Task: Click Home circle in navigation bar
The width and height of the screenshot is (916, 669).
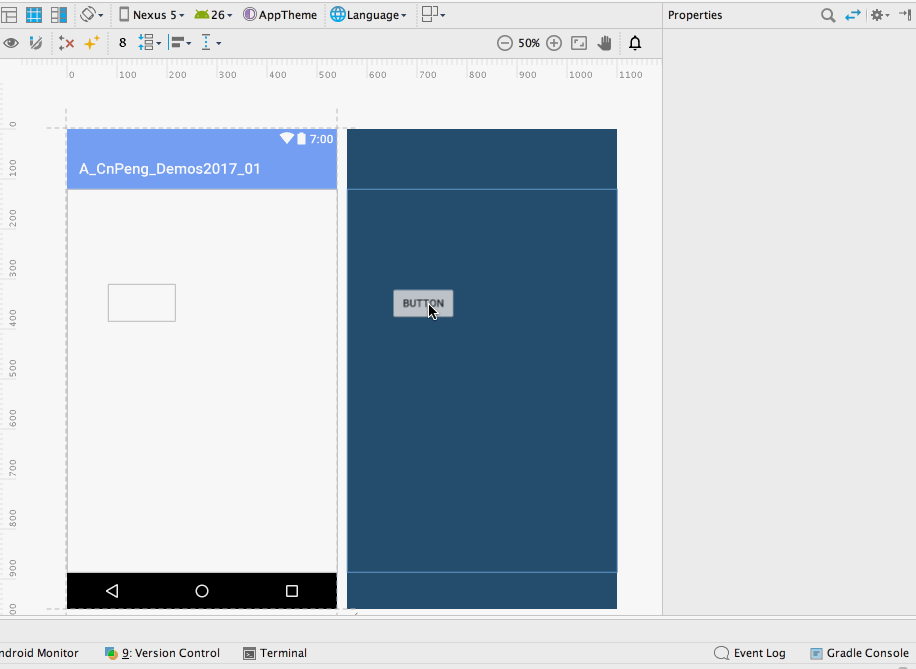Action: click(202, 591)
